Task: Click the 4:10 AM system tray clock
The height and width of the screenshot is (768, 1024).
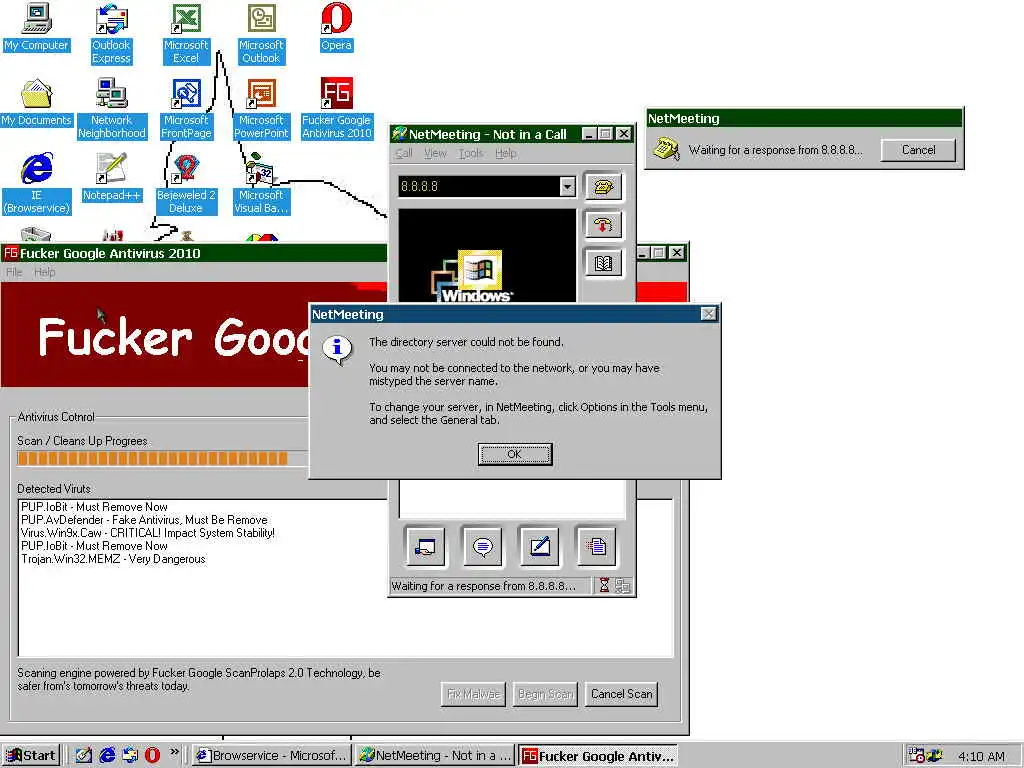Action: click(981, 756)
